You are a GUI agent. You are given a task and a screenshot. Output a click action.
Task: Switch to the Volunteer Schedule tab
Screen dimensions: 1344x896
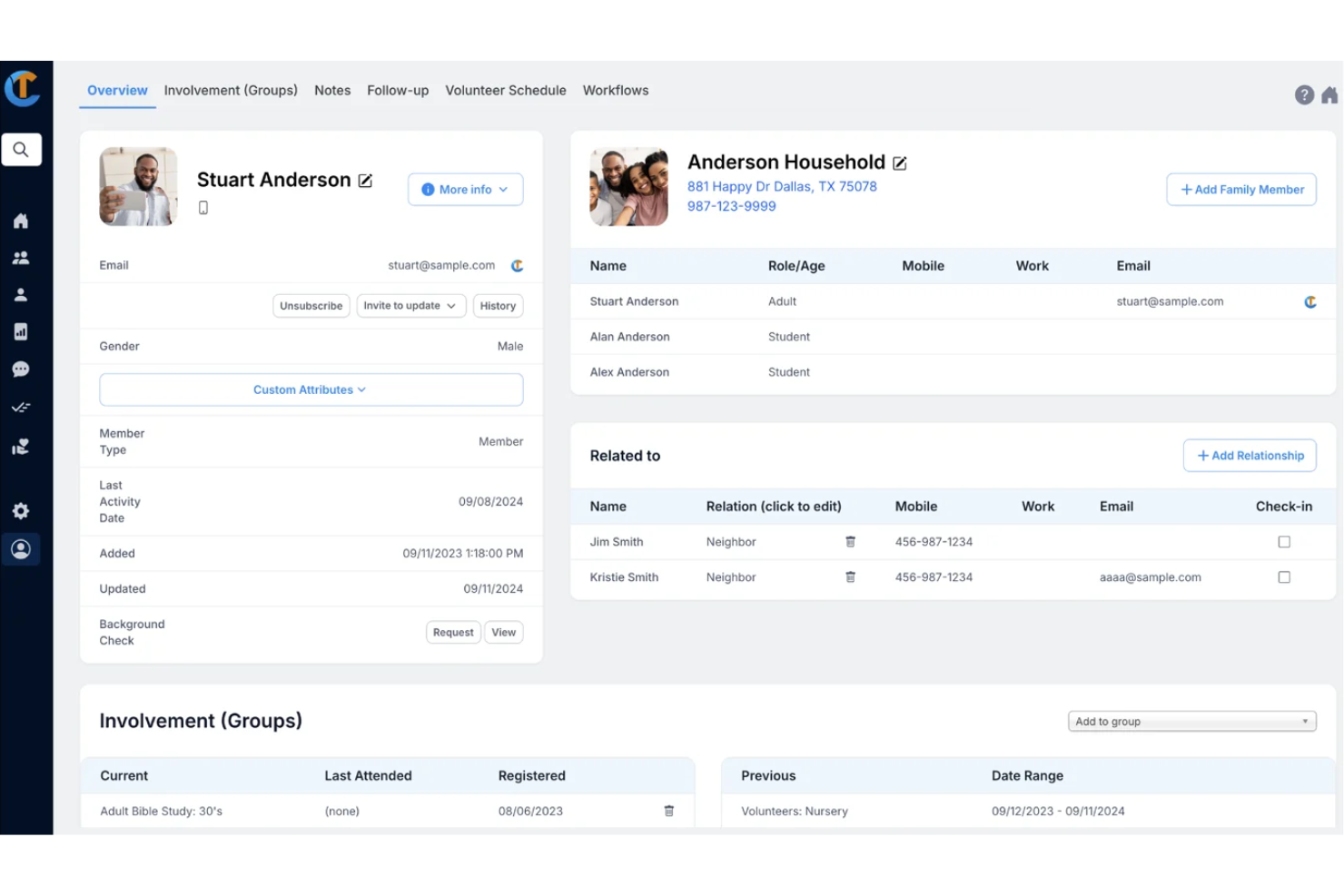(505, 91)
